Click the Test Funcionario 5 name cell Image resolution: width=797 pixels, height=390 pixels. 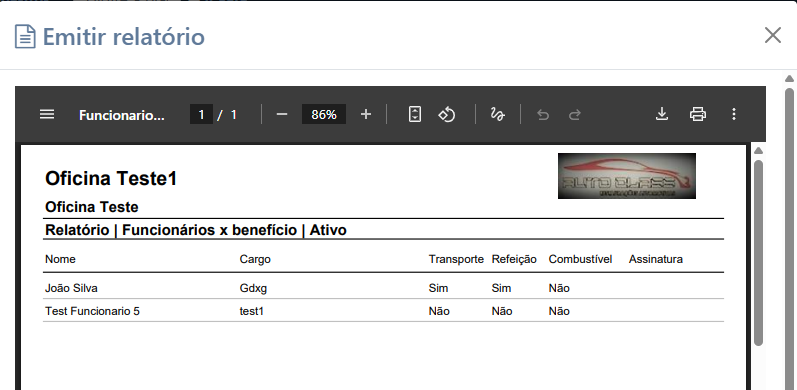[x=92, y=311]
